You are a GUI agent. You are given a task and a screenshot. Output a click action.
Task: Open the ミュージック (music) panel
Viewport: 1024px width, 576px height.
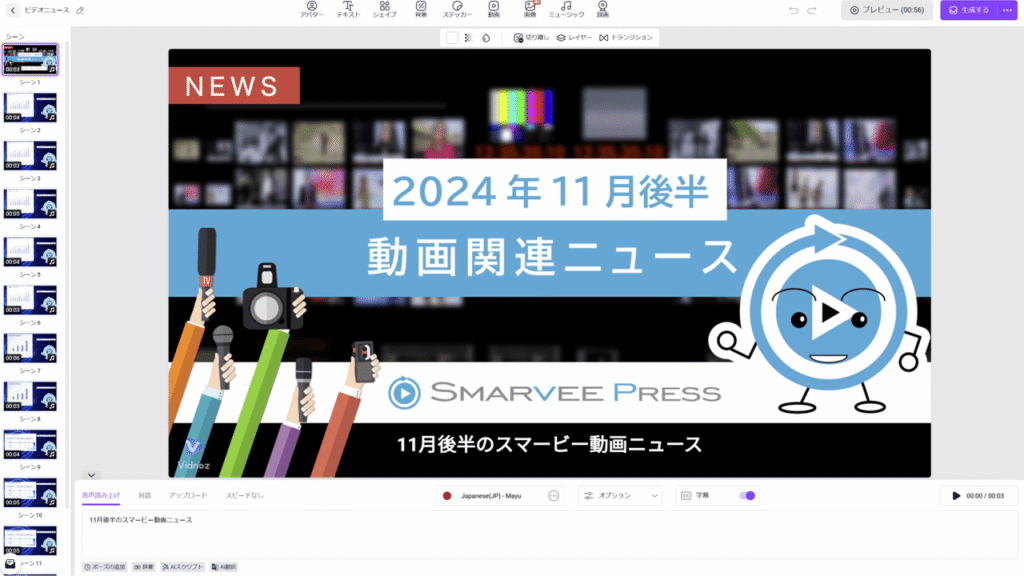[x=566, y=12]
